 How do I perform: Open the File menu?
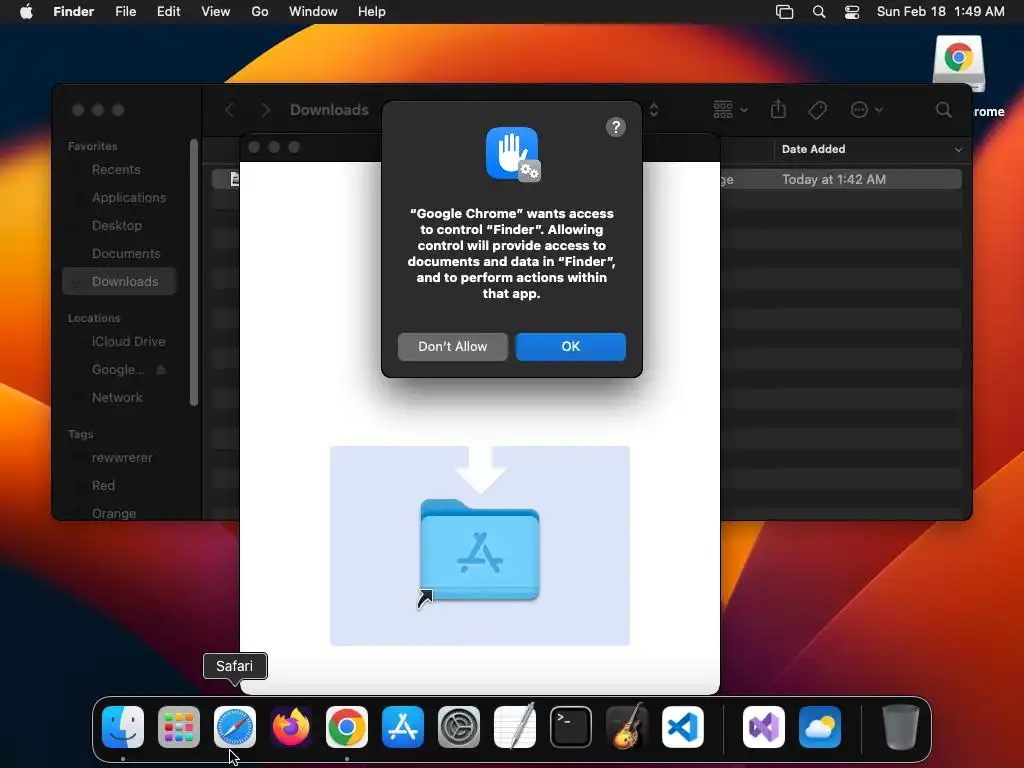[125, 12]
